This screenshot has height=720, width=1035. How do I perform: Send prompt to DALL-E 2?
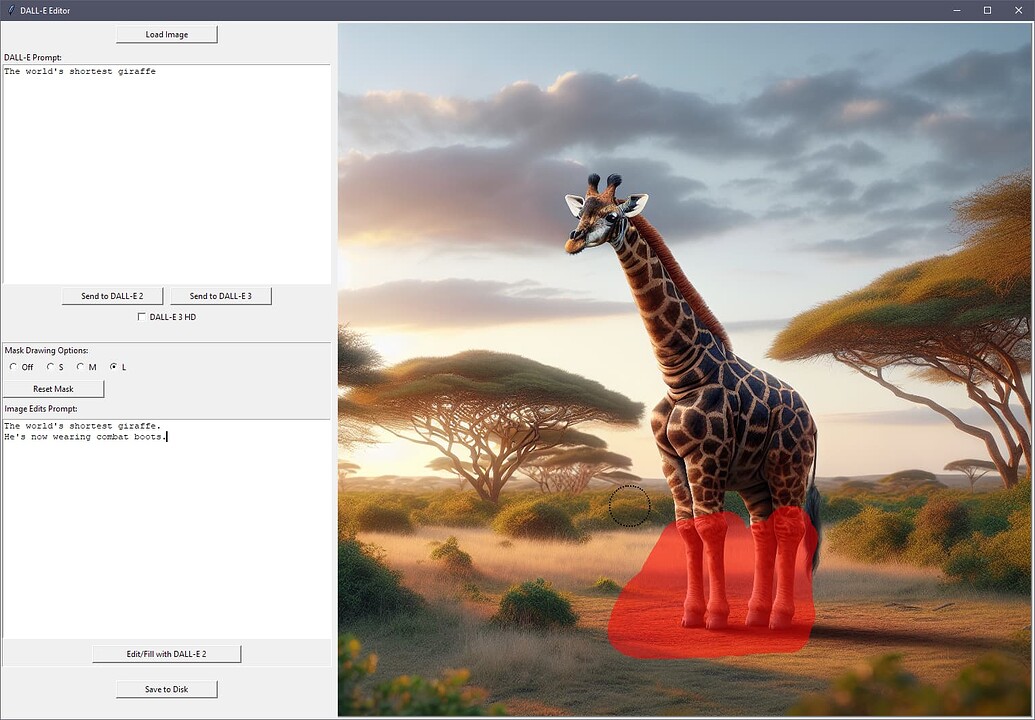pyautogui.click(x=112, y=296)
